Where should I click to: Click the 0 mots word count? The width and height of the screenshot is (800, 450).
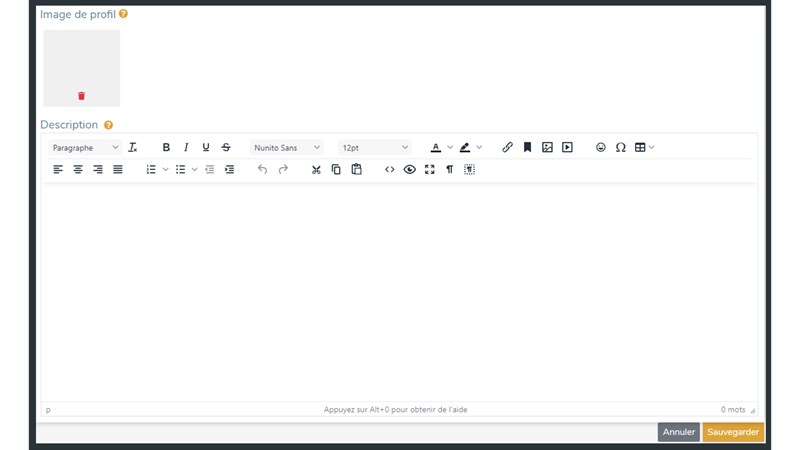click(733, 410)
